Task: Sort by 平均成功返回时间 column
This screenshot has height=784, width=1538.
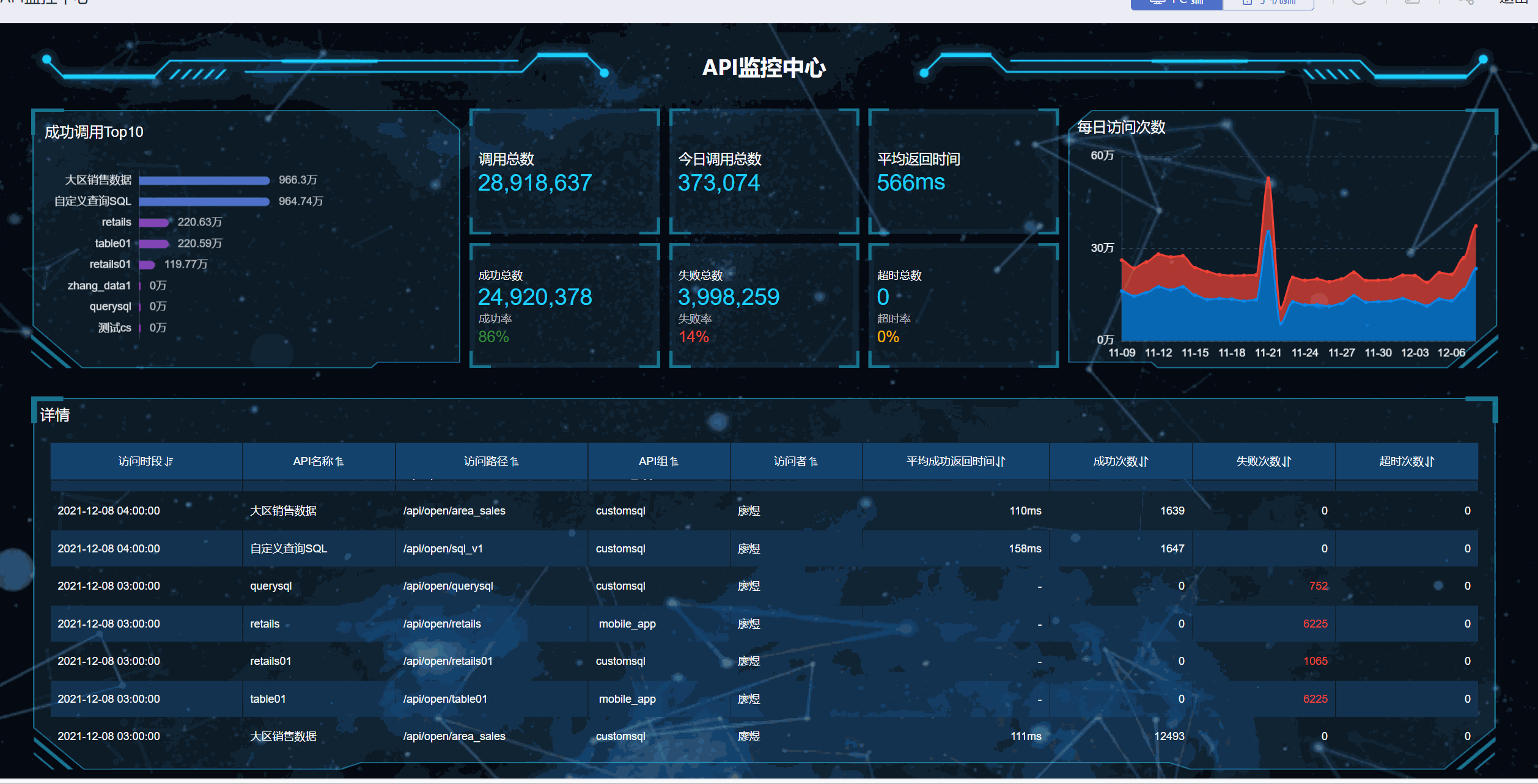Action: tap(1001, 462)
